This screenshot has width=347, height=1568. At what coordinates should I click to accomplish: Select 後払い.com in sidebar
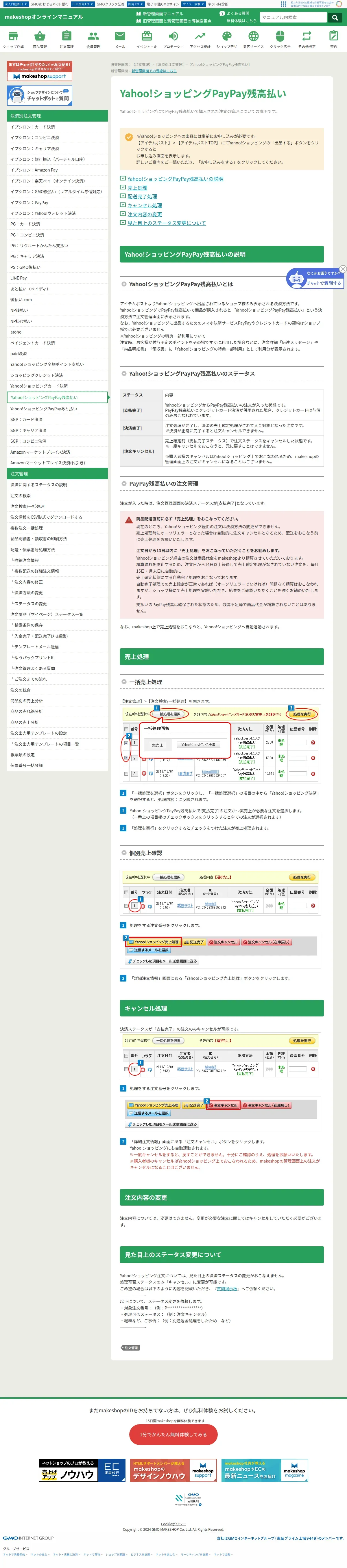pyautogui.click(x=57, y=299)
